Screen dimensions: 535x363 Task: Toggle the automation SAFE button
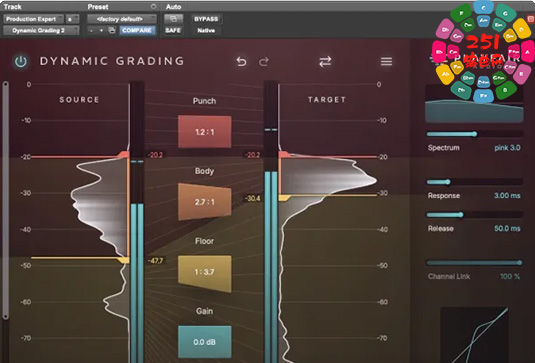[173, 30]
